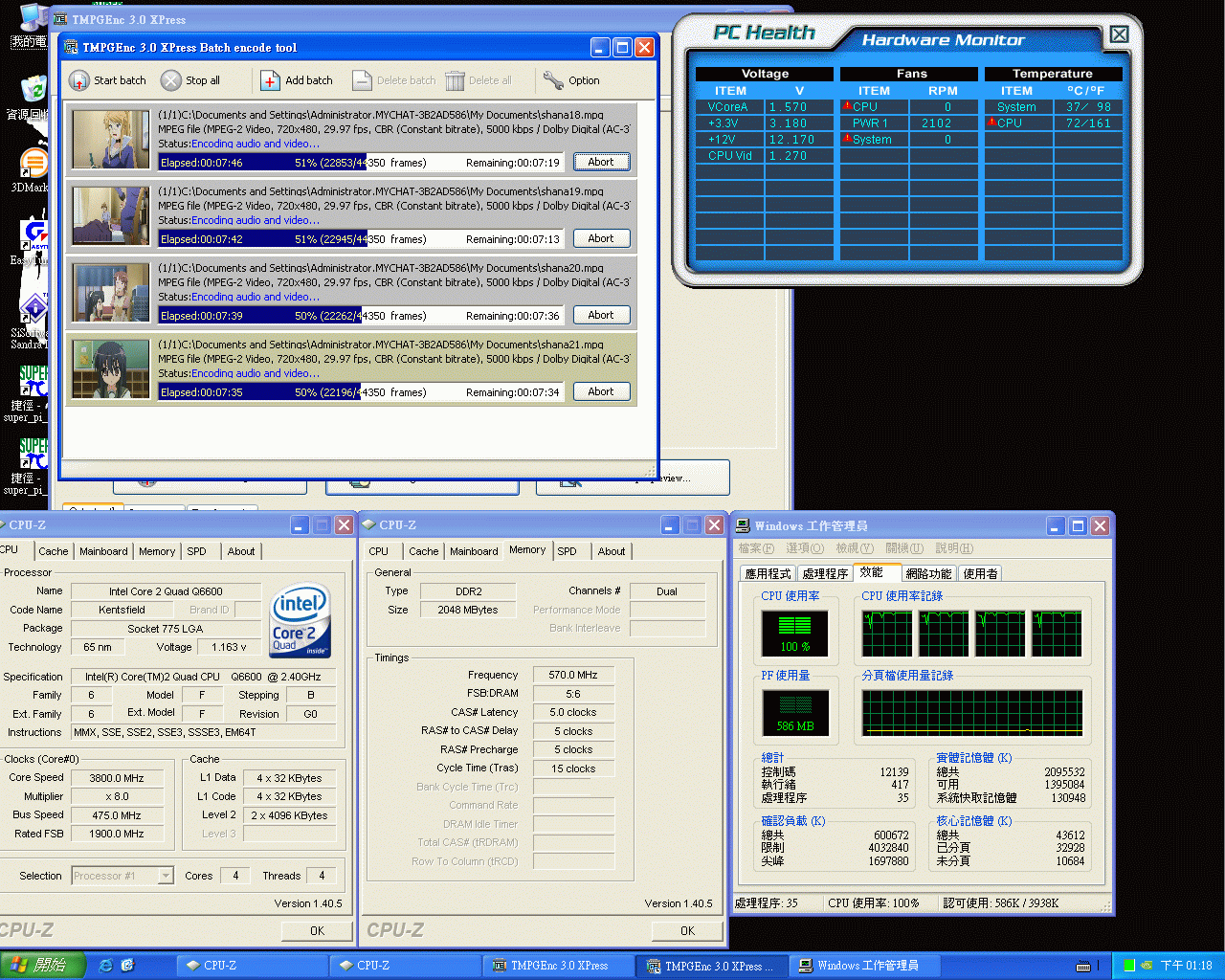Click the memory Frequency 570.0 MHz field

tap(573, 675)
